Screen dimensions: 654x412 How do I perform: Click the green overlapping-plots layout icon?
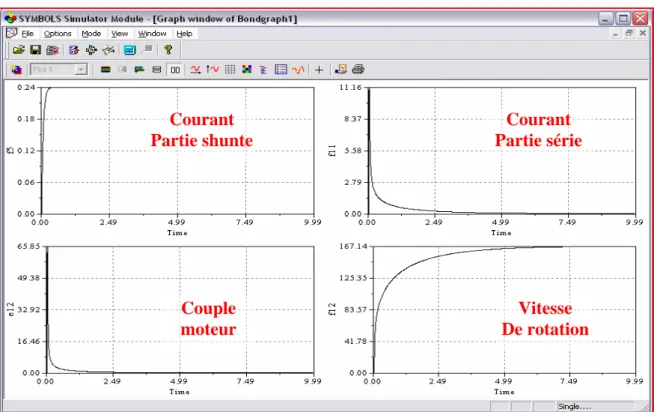coord(139,70)
